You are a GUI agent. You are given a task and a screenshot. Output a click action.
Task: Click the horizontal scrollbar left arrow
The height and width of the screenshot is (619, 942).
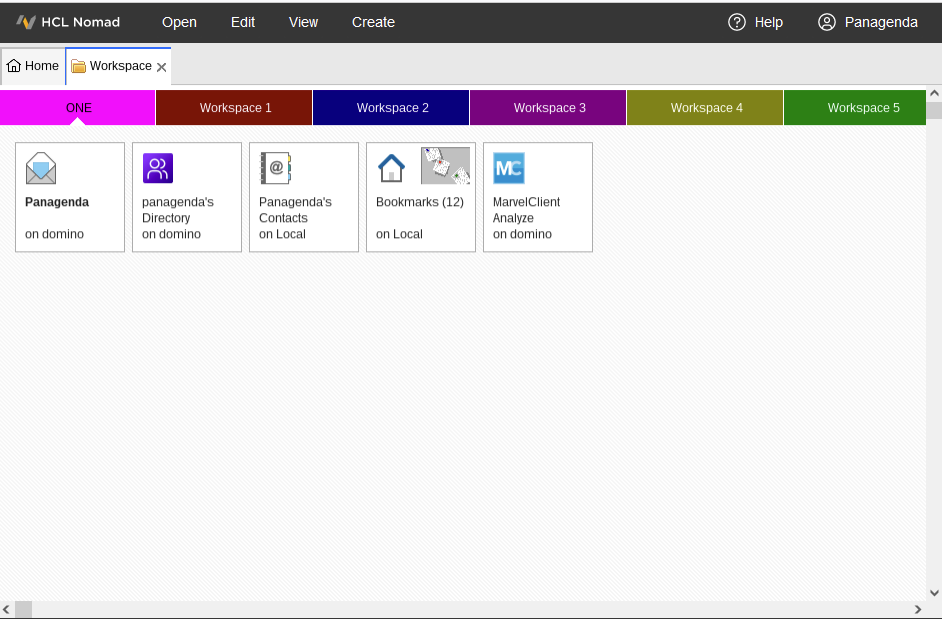click(x=6, y=609)
